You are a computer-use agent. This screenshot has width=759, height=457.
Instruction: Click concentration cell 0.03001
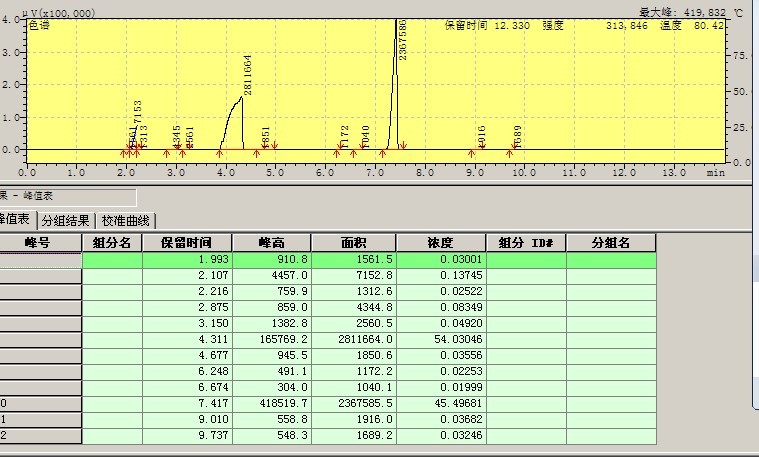(x=441, y=259)
